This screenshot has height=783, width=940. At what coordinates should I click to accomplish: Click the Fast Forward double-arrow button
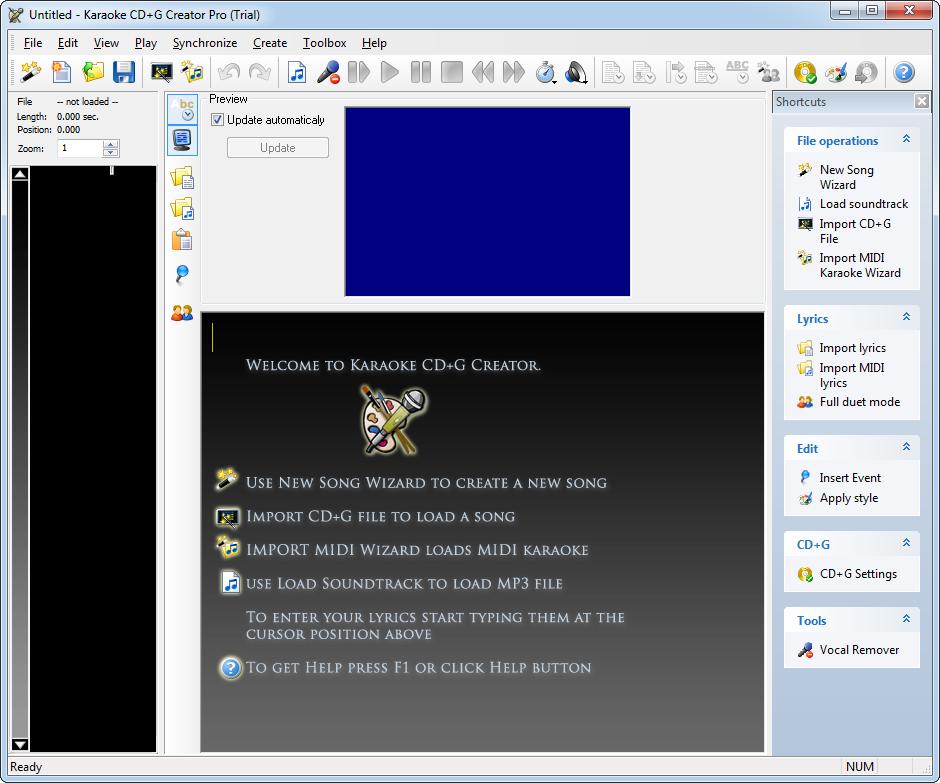coord(514,73)
